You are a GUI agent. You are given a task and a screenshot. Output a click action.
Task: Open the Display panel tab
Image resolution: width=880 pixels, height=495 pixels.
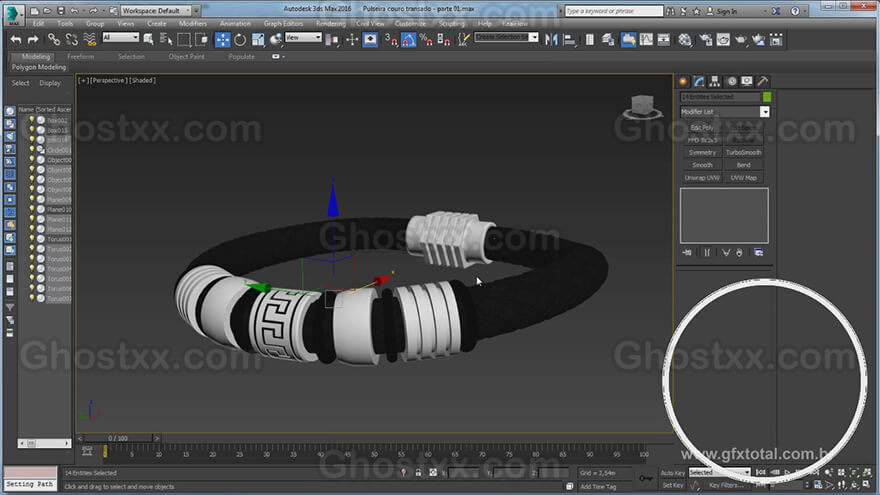(747, 81)
